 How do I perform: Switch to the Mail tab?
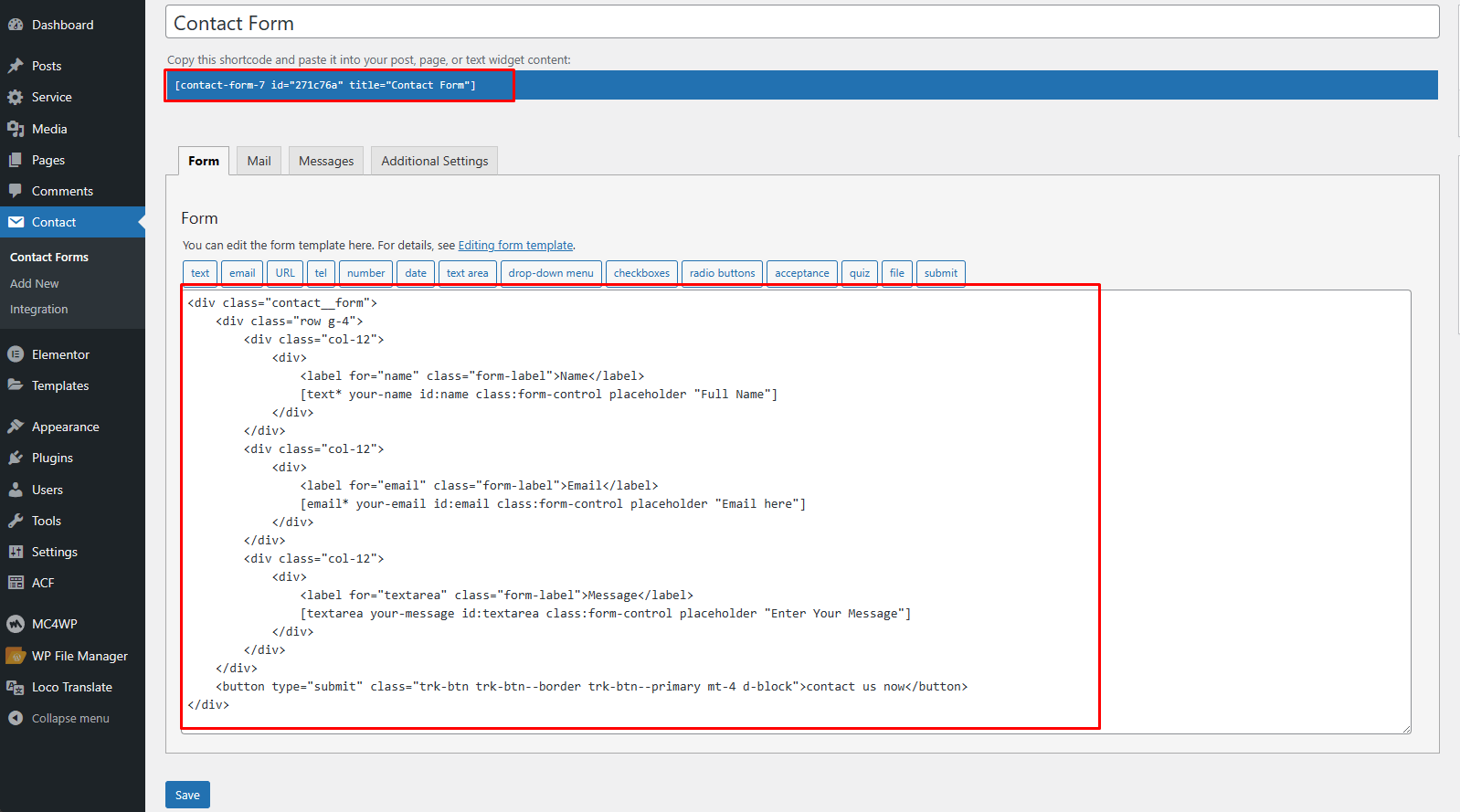click(x=259, y=161)
